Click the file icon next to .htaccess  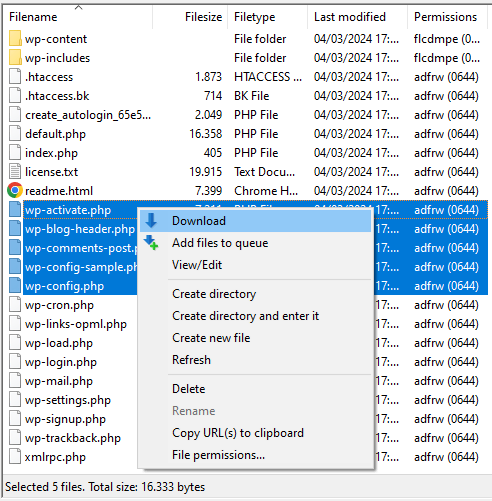click(x=15, y=76)
